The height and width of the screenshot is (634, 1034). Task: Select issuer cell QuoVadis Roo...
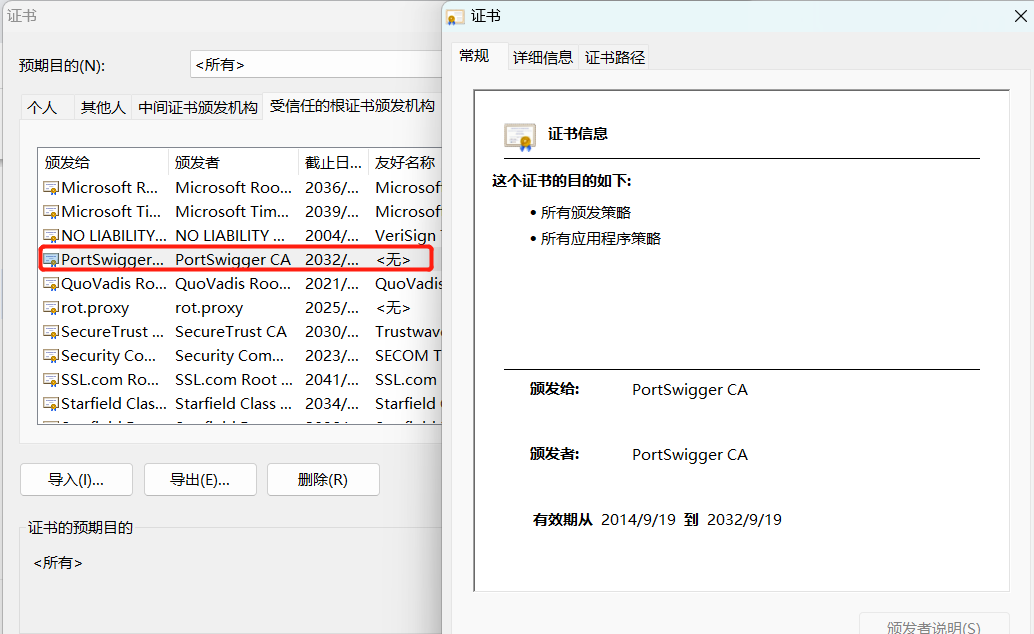click(233, 284)
